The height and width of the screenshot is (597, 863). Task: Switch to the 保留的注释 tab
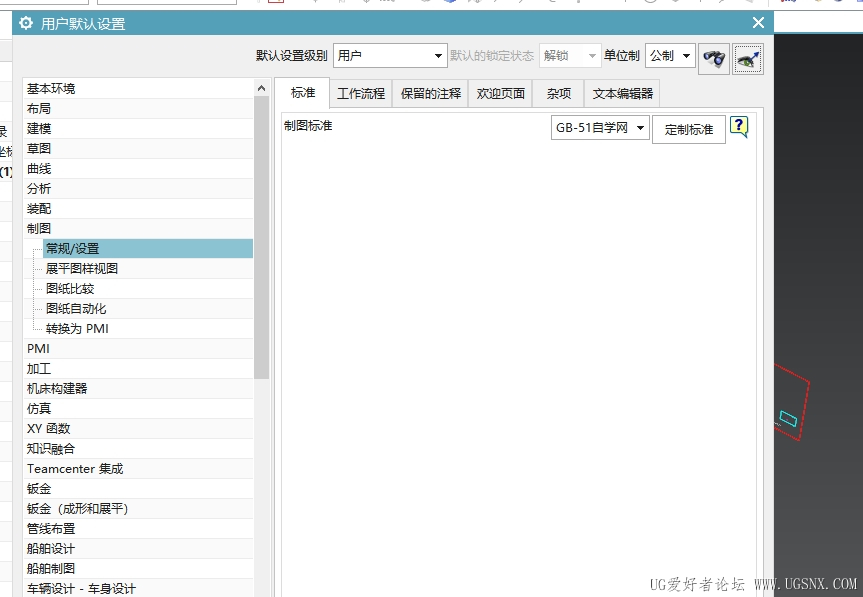[x=430, y=94]
